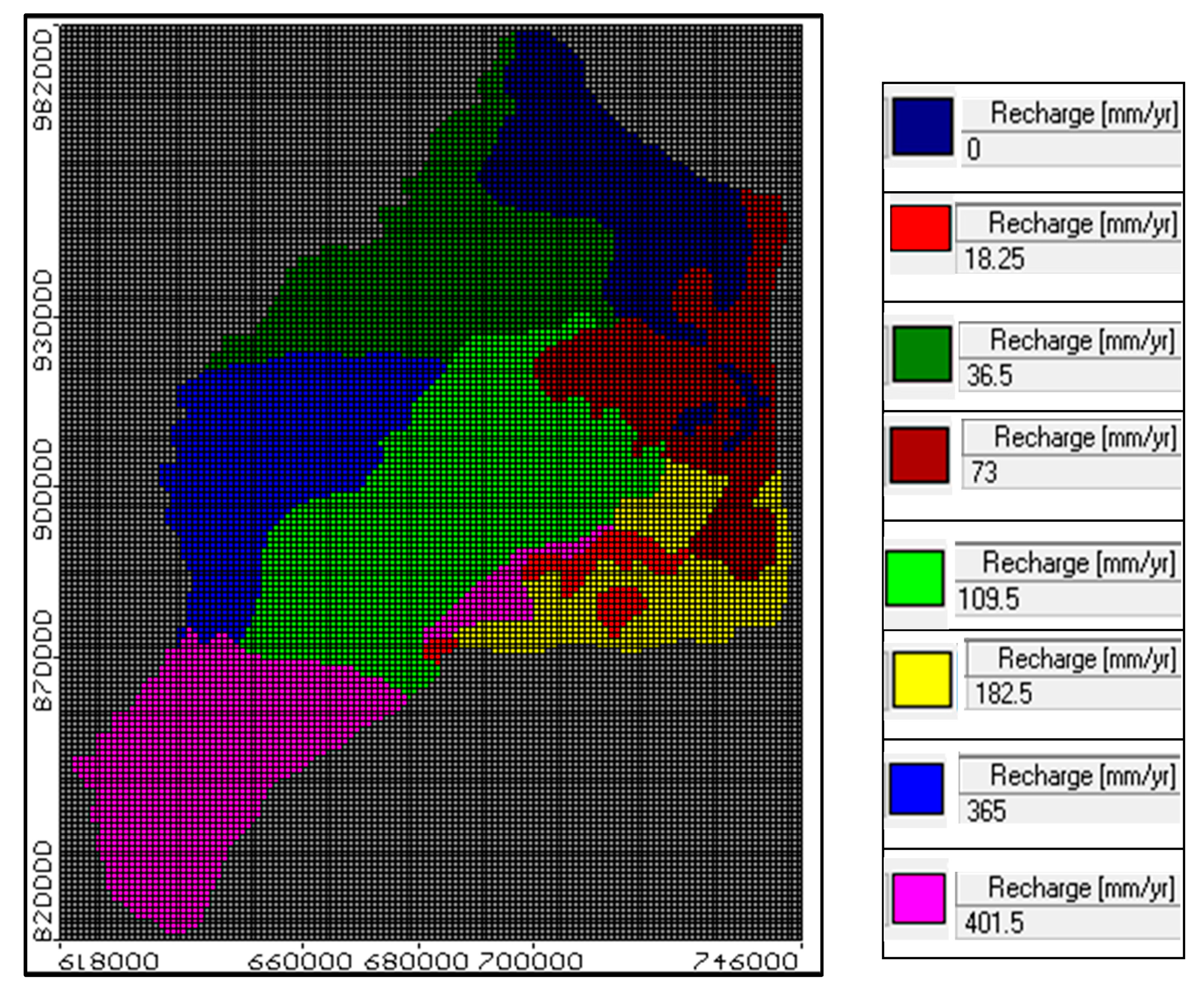Focus the 401.5 recharge value field
This screenshot has height=999, width=1204.
click(x=1068, y=923)
